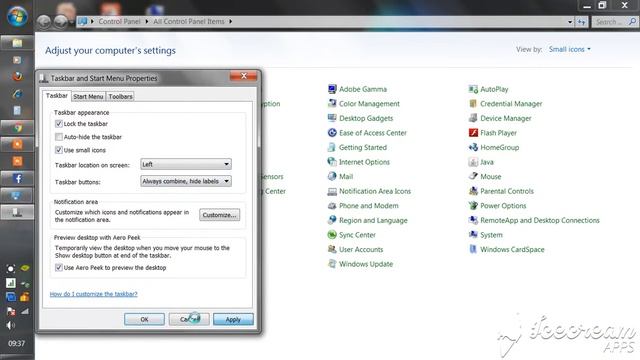
Task: Switch to the Start Menu tab
Action: tap(88, 97)
